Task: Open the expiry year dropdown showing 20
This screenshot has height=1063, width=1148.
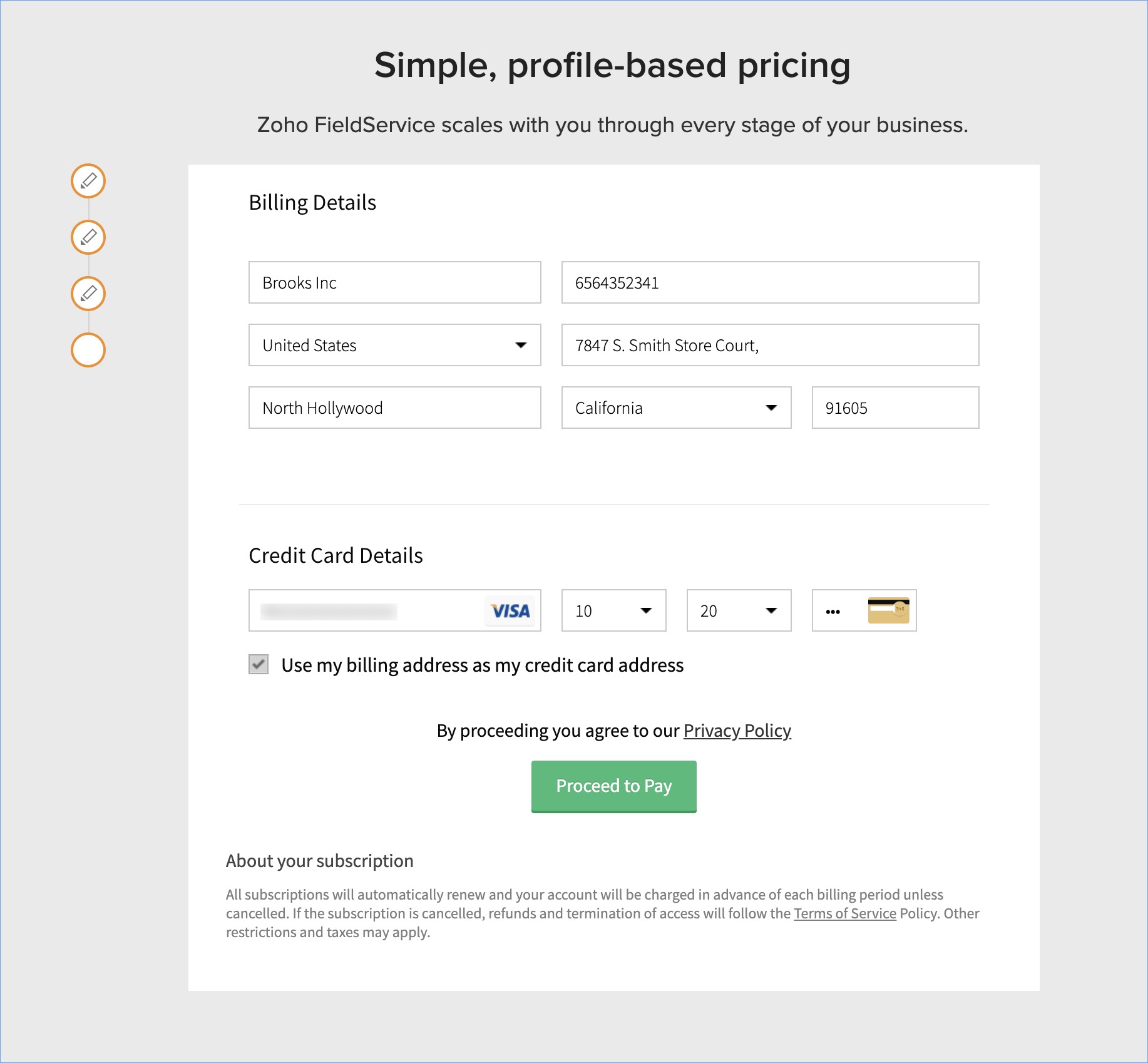Action: [739, 610]
